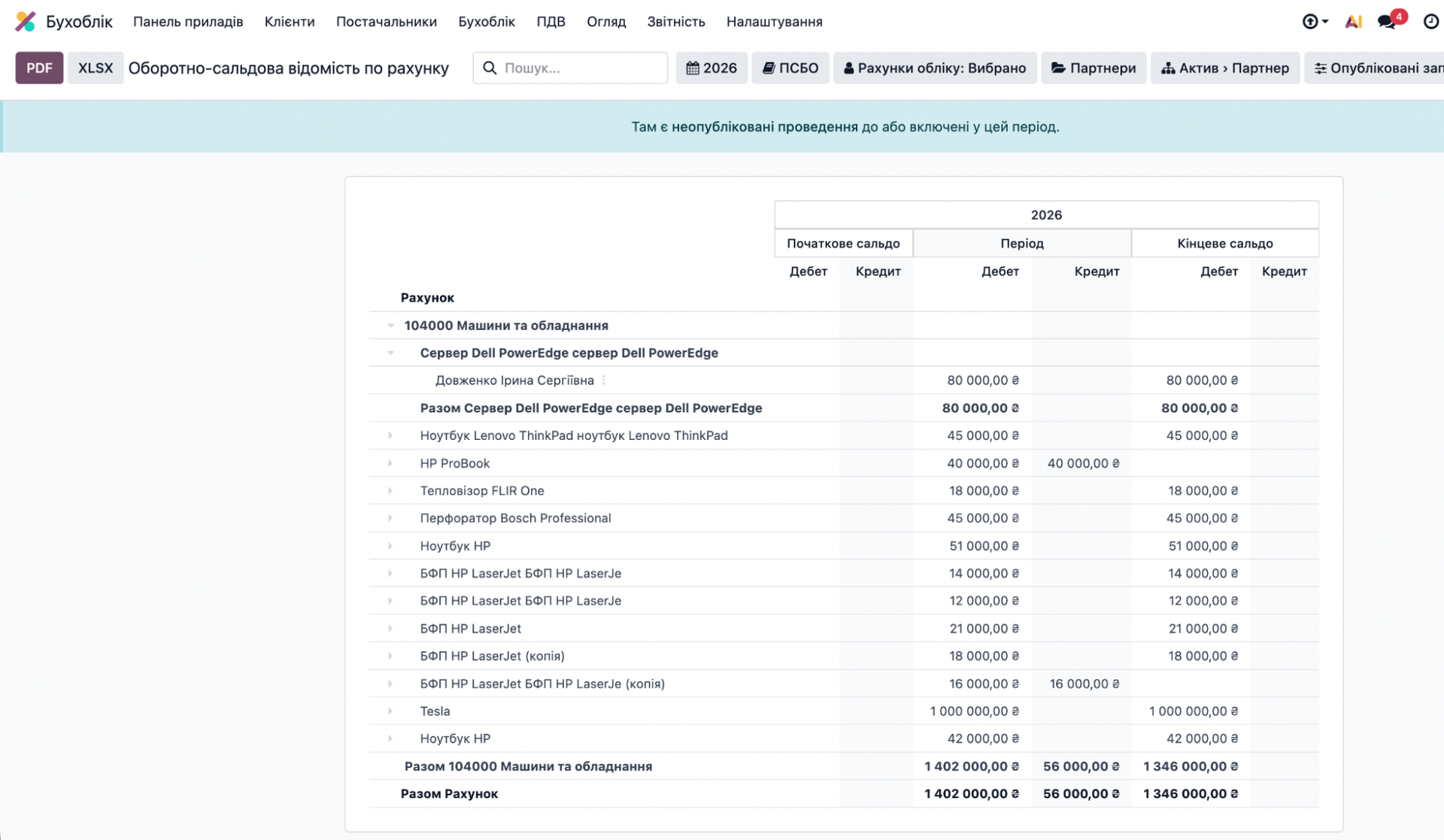Expand the HP ProBook row
The image size is (1444, 840).
(390, 463)
